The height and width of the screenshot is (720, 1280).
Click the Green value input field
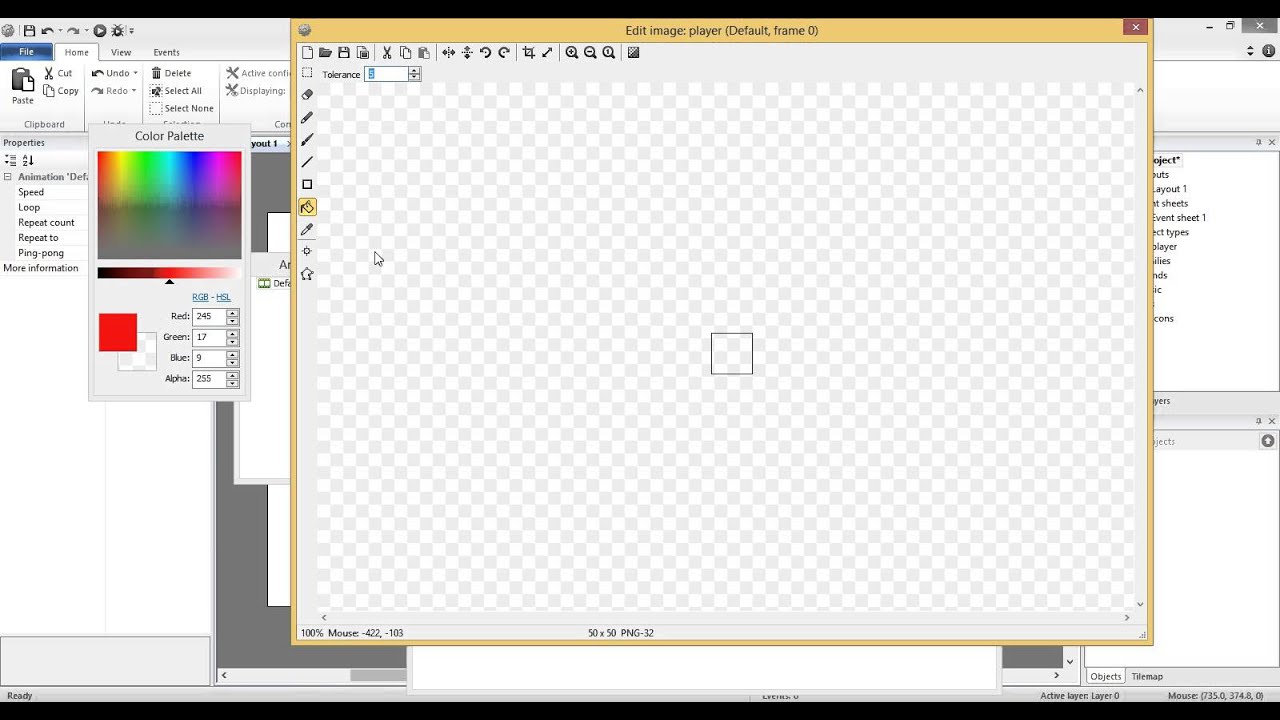[209, 337]
